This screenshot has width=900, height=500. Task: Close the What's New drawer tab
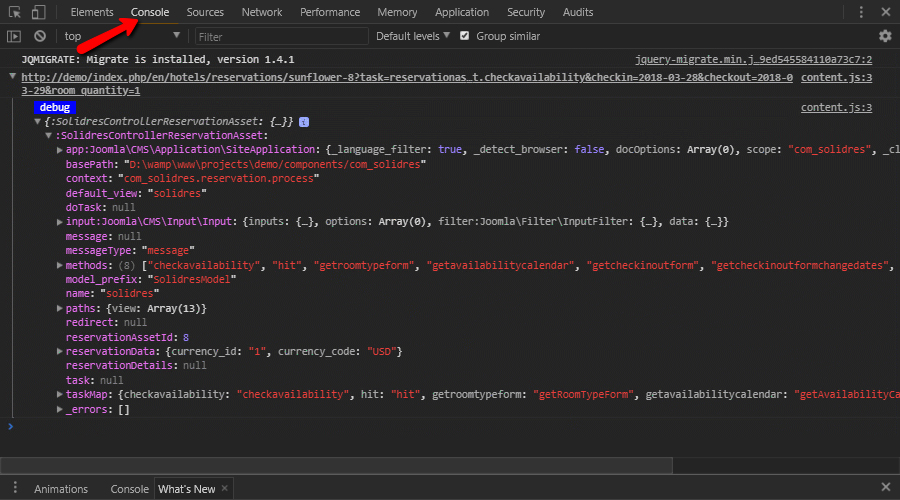225,489
